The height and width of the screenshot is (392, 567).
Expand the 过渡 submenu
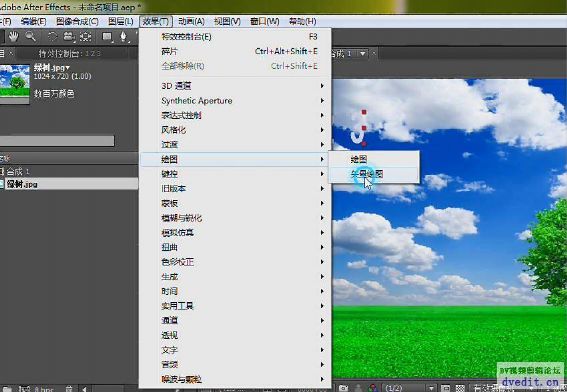click(235, 145)
